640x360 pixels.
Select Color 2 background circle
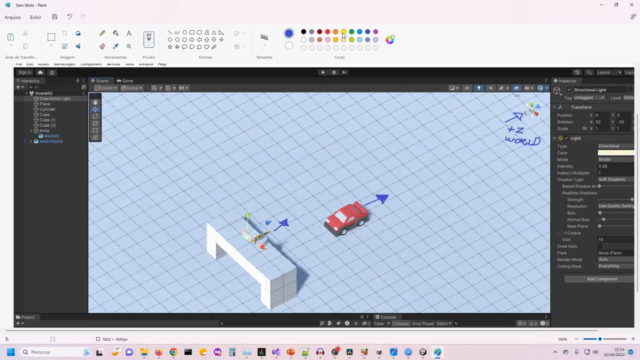point(289,45)
